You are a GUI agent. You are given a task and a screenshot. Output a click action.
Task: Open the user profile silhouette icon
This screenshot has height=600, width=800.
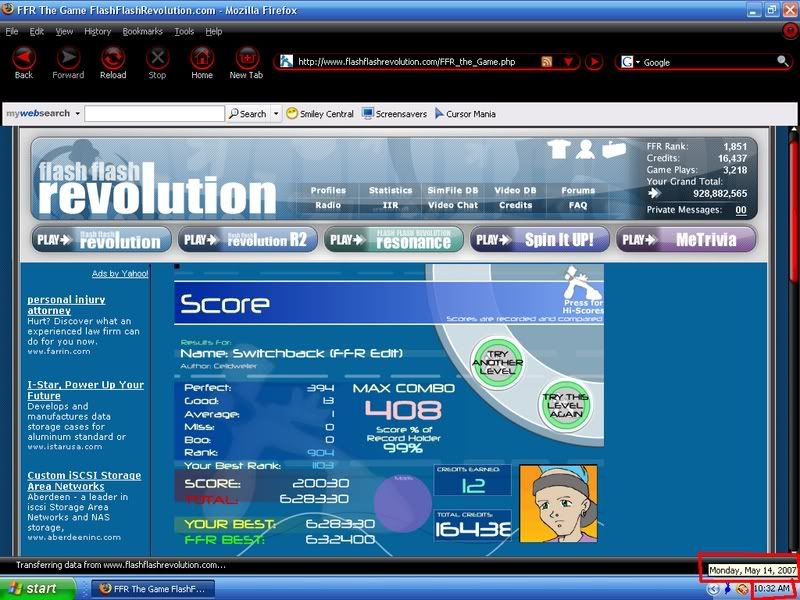coord(585,149)
